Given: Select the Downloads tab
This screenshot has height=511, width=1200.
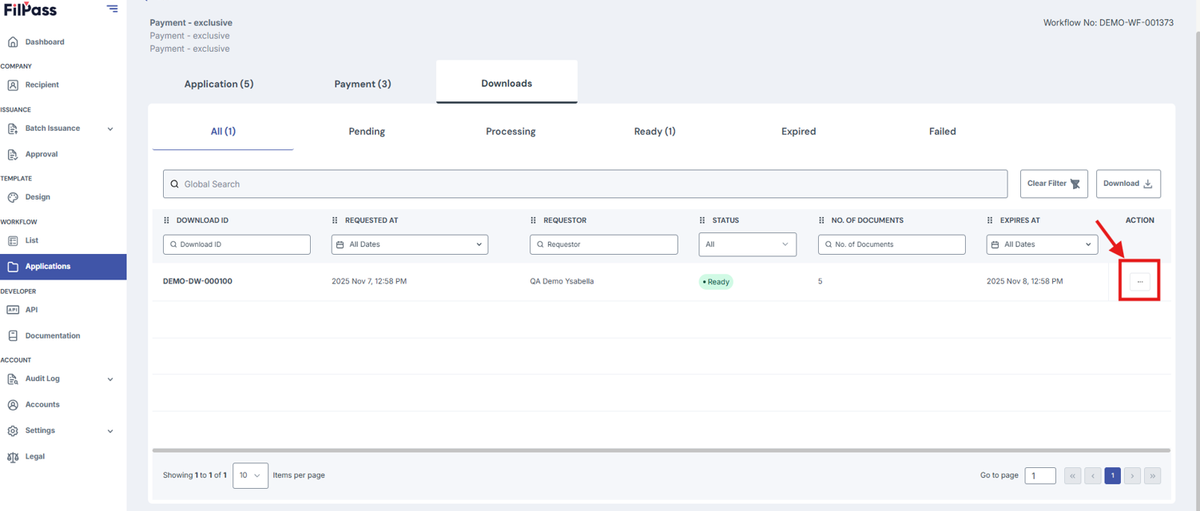Looking at the screenshot, I should coord(507,83).
